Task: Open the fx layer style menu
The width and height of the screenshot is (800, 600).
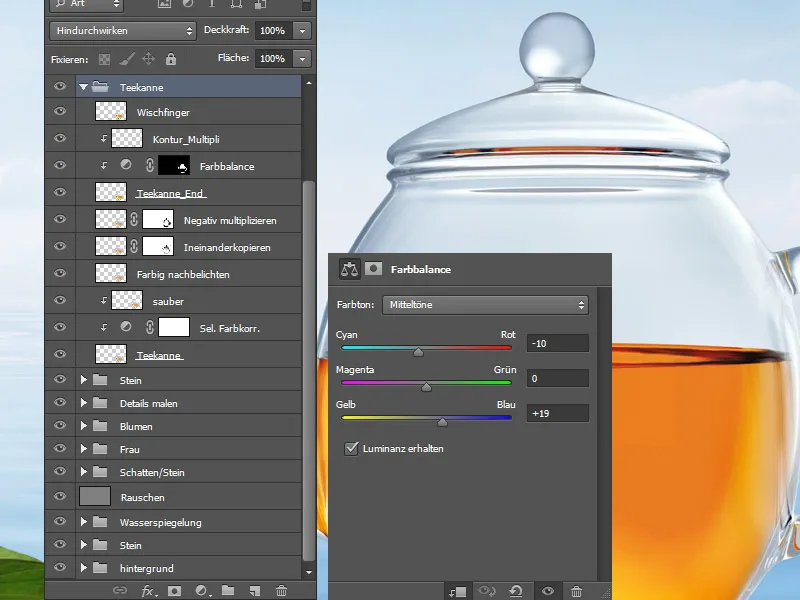Action: [149, 591]
